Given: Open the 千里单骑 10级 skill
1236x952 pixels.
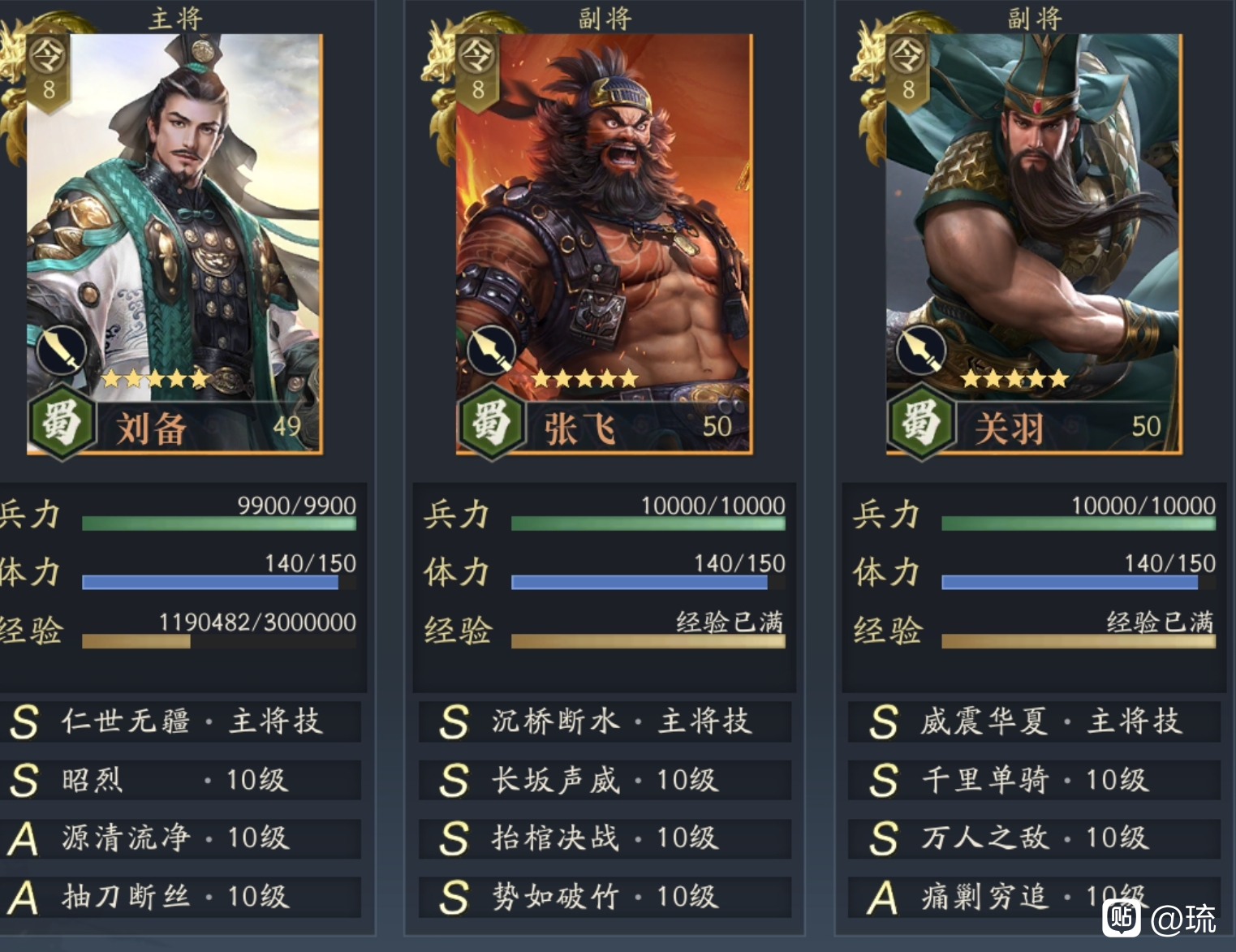Looking at the screenshot, I should click(x=1034, y=780).
